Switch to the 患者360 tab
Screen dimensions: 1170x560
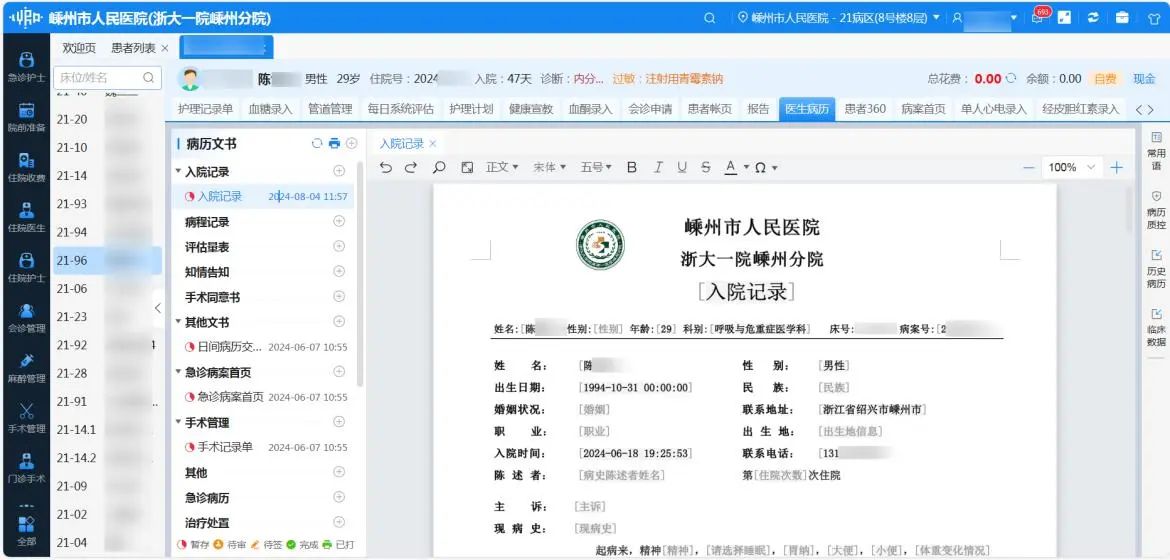tap(864, 109)
